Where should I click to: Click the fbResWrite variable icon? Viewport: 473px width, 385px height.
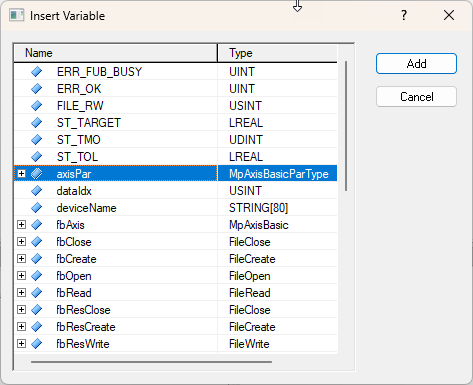coord(37,344)
